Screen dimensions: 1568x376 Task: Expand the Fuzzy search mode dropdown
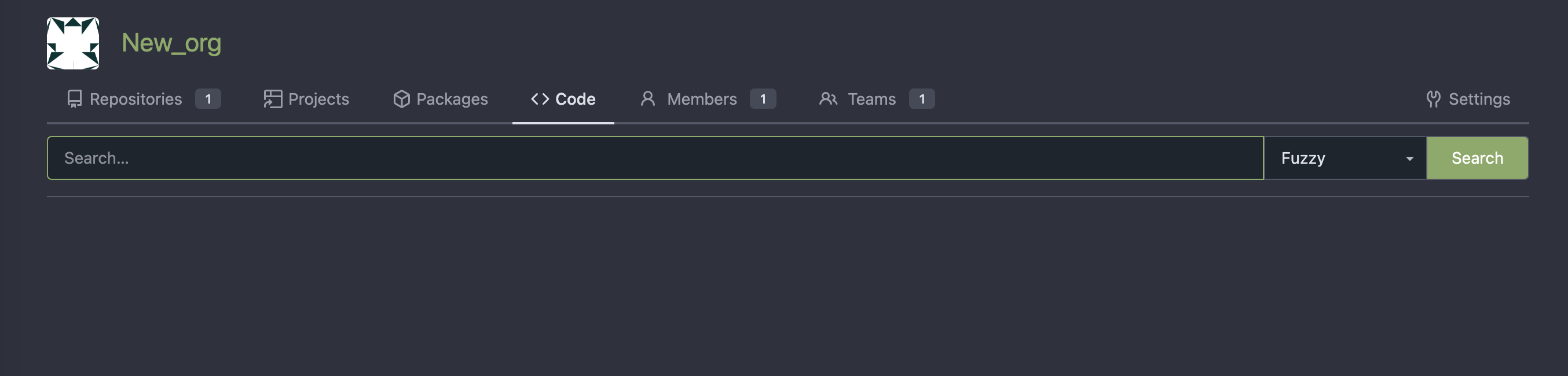pyautogui.click(x=1345, y=158)
